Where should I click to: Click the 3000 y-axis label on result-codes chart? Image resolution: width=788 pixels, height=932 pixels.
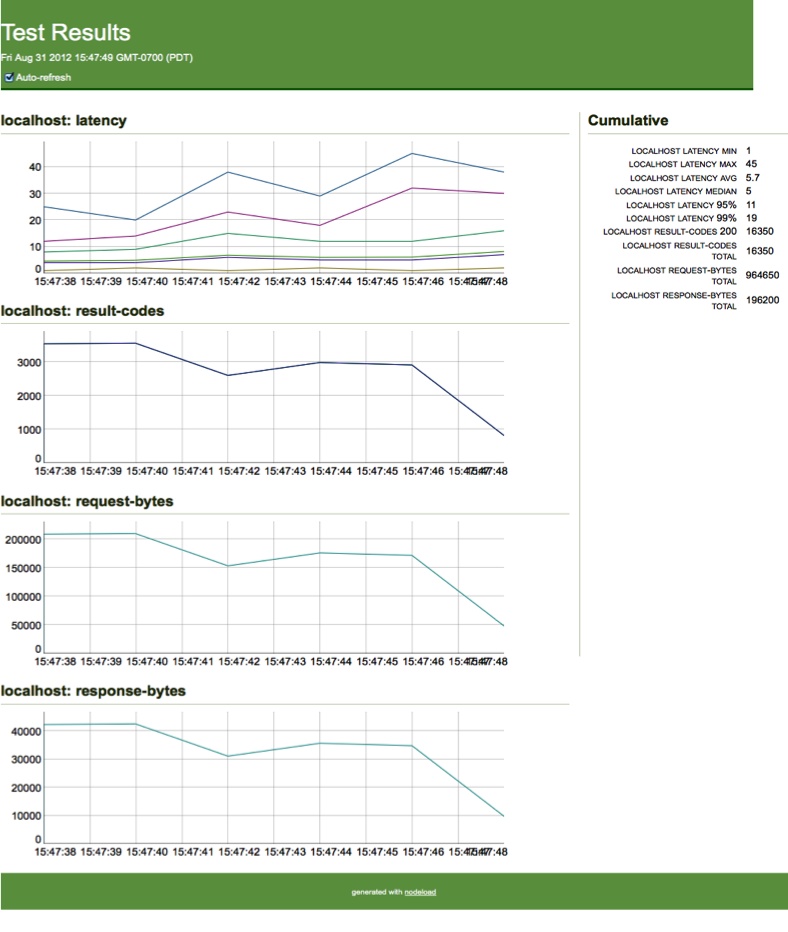pyautogui.click(x=29, y=363)
